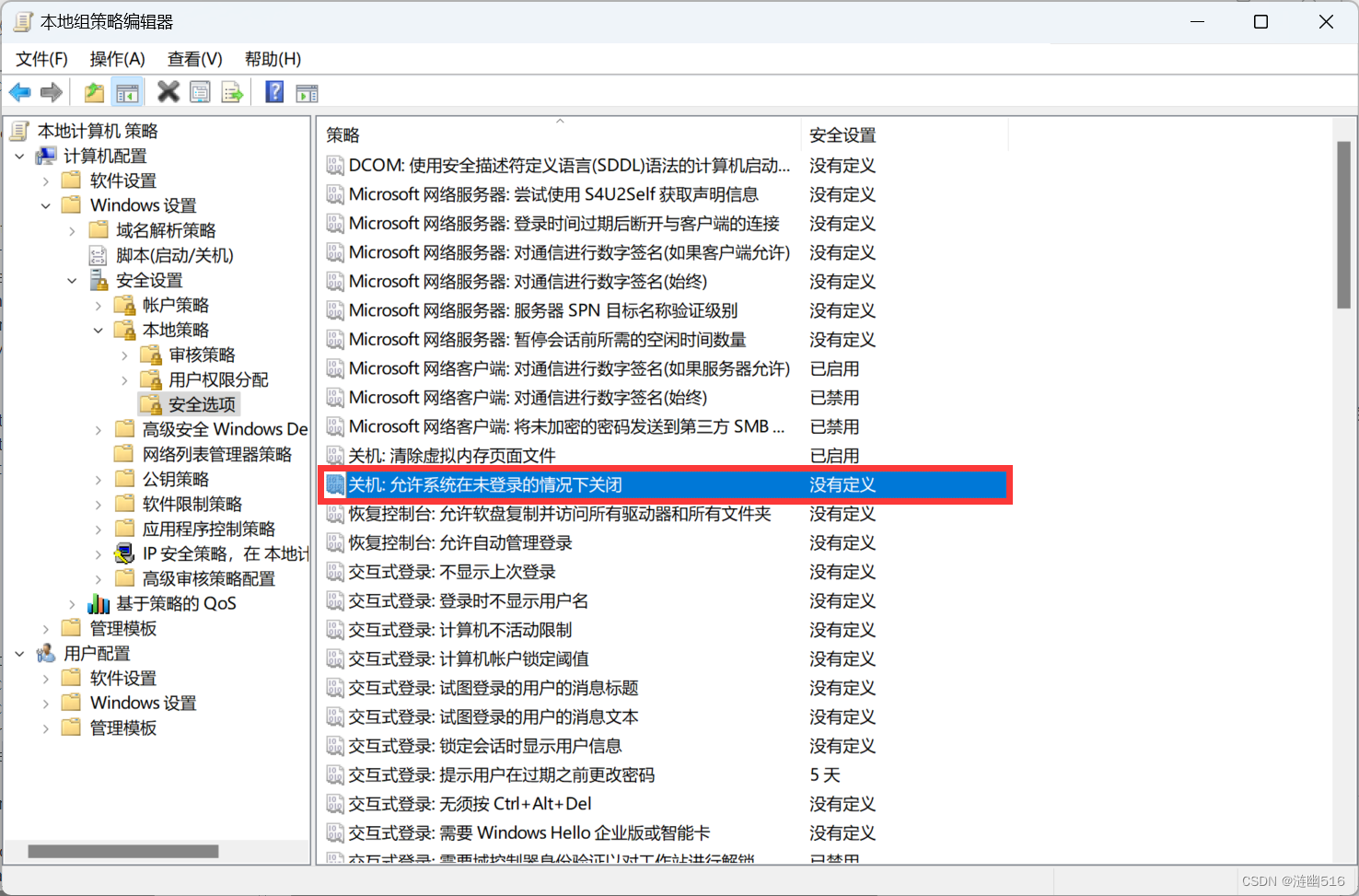
Task: Open the 文件(F) menu
Action: tap(41, 59)
